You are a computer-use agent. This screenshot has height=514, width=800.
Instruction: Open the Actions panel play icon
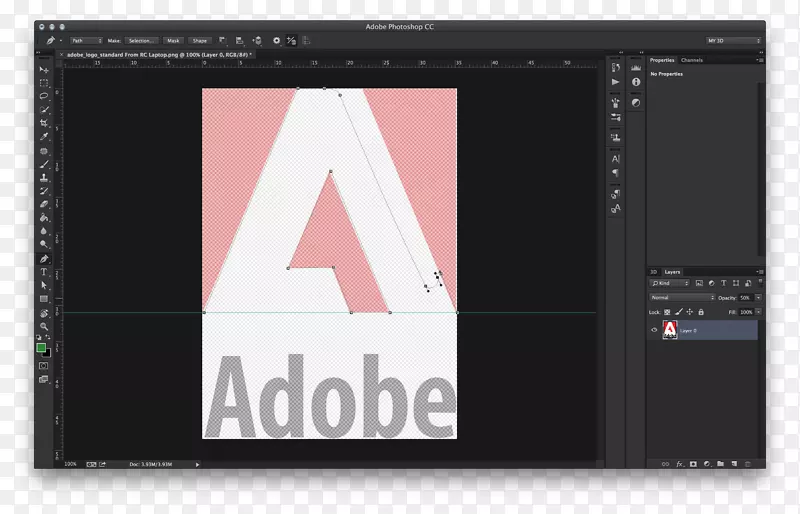(x=615, y=82)
